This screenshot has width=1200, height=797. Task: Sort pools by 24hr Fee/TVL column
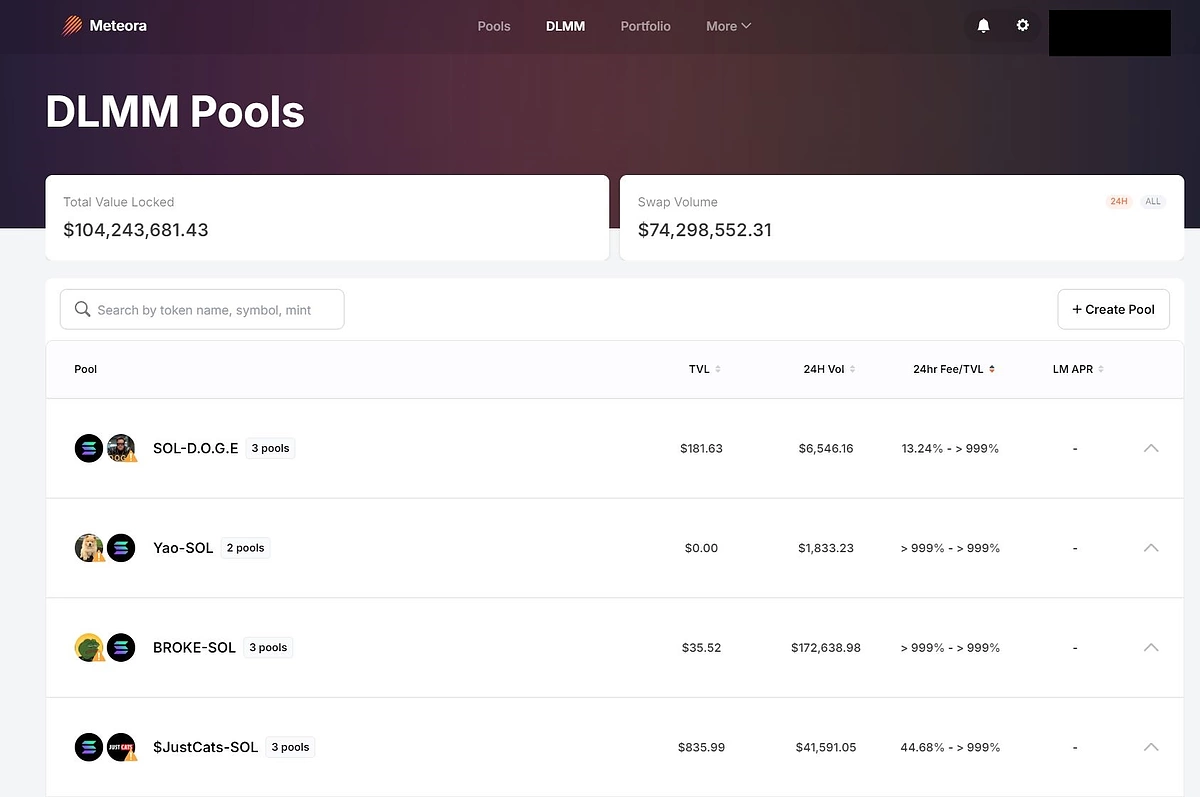click(x=954, y=369)
